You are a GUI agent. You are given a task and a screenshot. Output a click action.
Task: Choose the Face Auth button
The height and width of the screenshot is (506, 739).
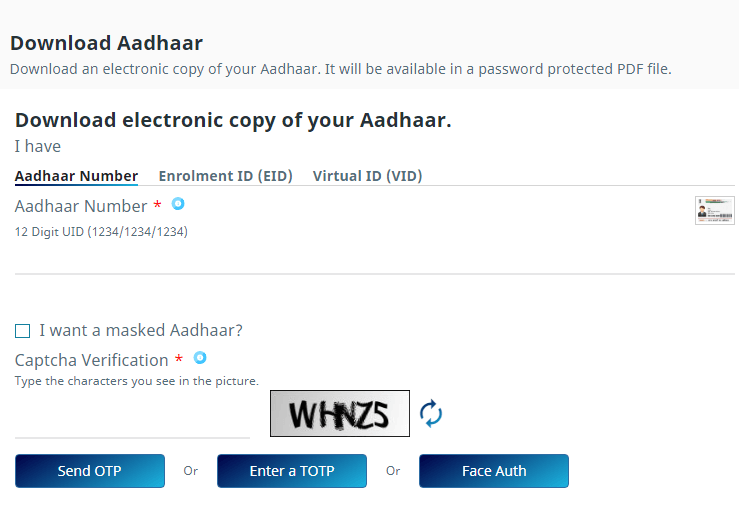tap(494, 471)
